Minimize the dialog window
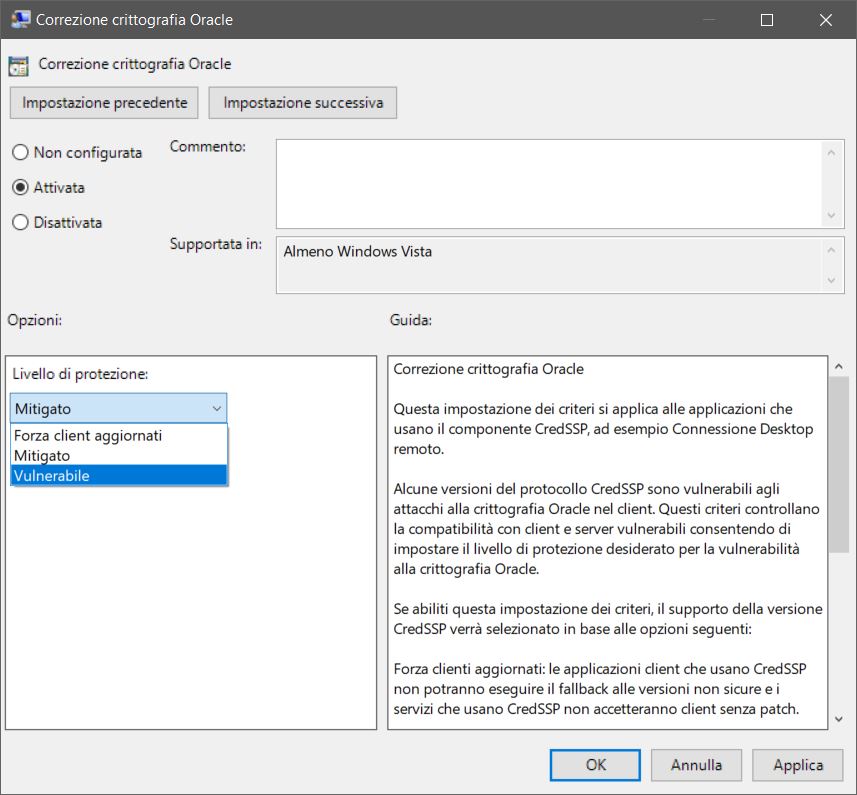Image resolution: width=857 pixels, height=795 pixels. 709,20
